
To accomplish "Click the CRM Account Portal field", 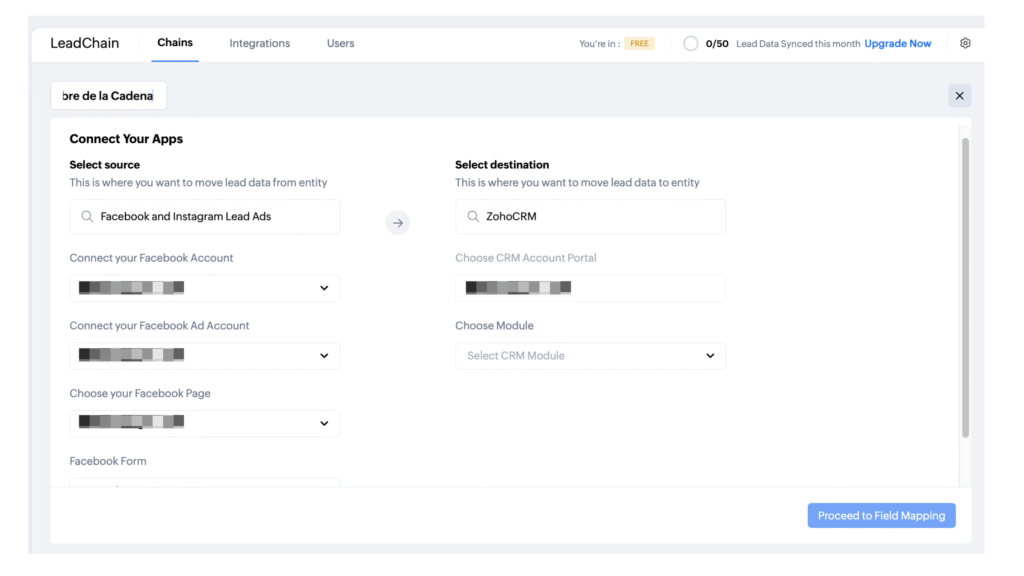I will click(x=590, y=288).
